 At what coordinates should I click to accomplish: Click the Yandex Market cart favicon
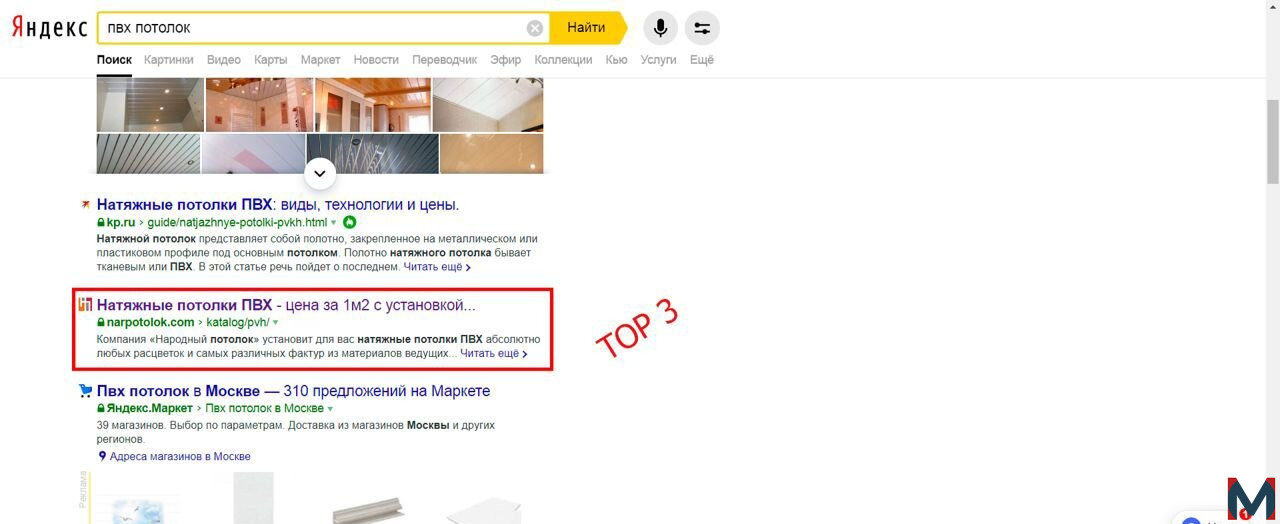[x=87, y=391]
